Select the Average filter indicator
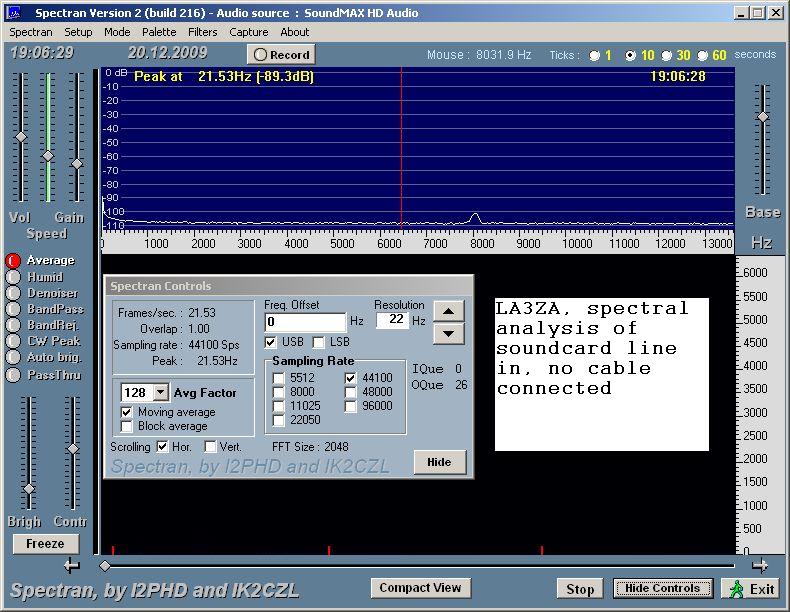 pyautogui.click(x=13, y=261)
